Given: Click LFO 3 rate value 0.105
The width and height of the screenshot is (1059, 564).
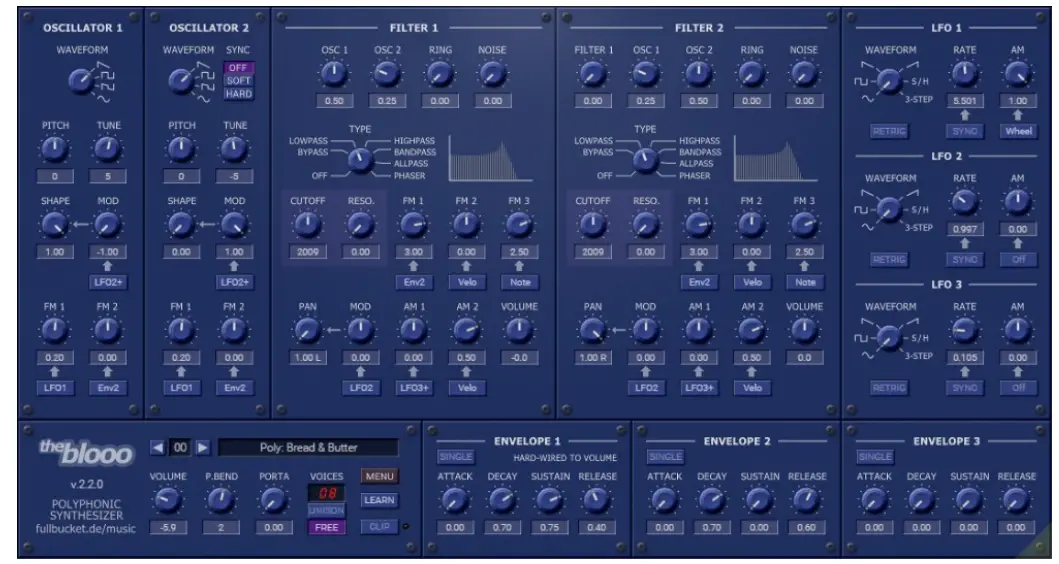Looking at the screenshot, I should pyautogui.click(x=964, y=357).
